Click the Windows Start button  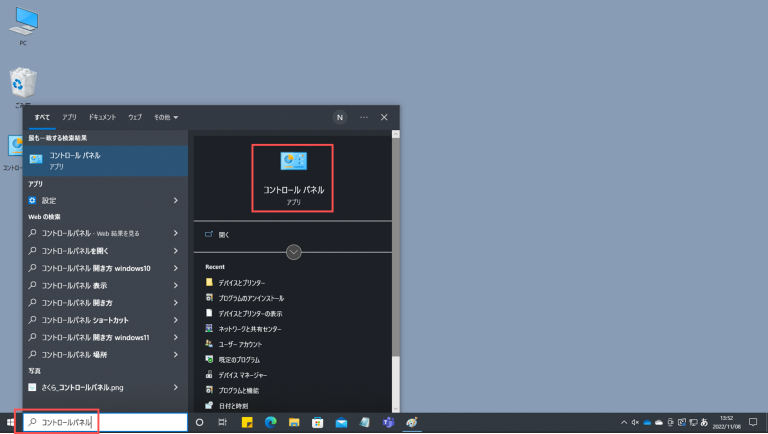pyautogui.click(x=10, y=422)
